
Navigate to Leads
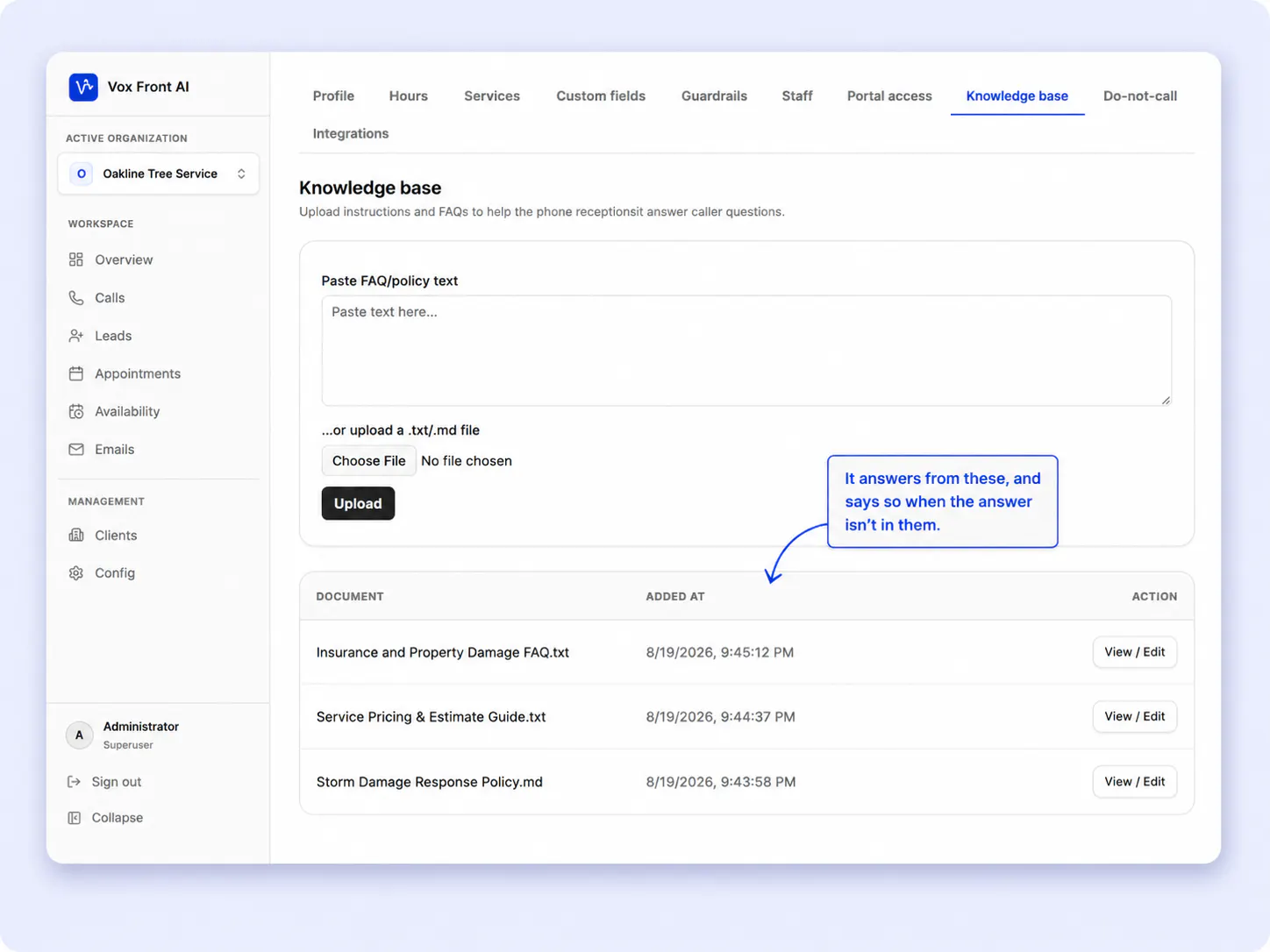(113, 336)
